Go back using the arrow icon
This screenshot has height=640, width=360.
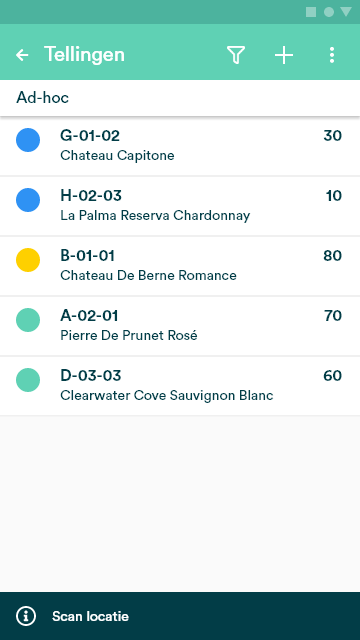point(22,55)
